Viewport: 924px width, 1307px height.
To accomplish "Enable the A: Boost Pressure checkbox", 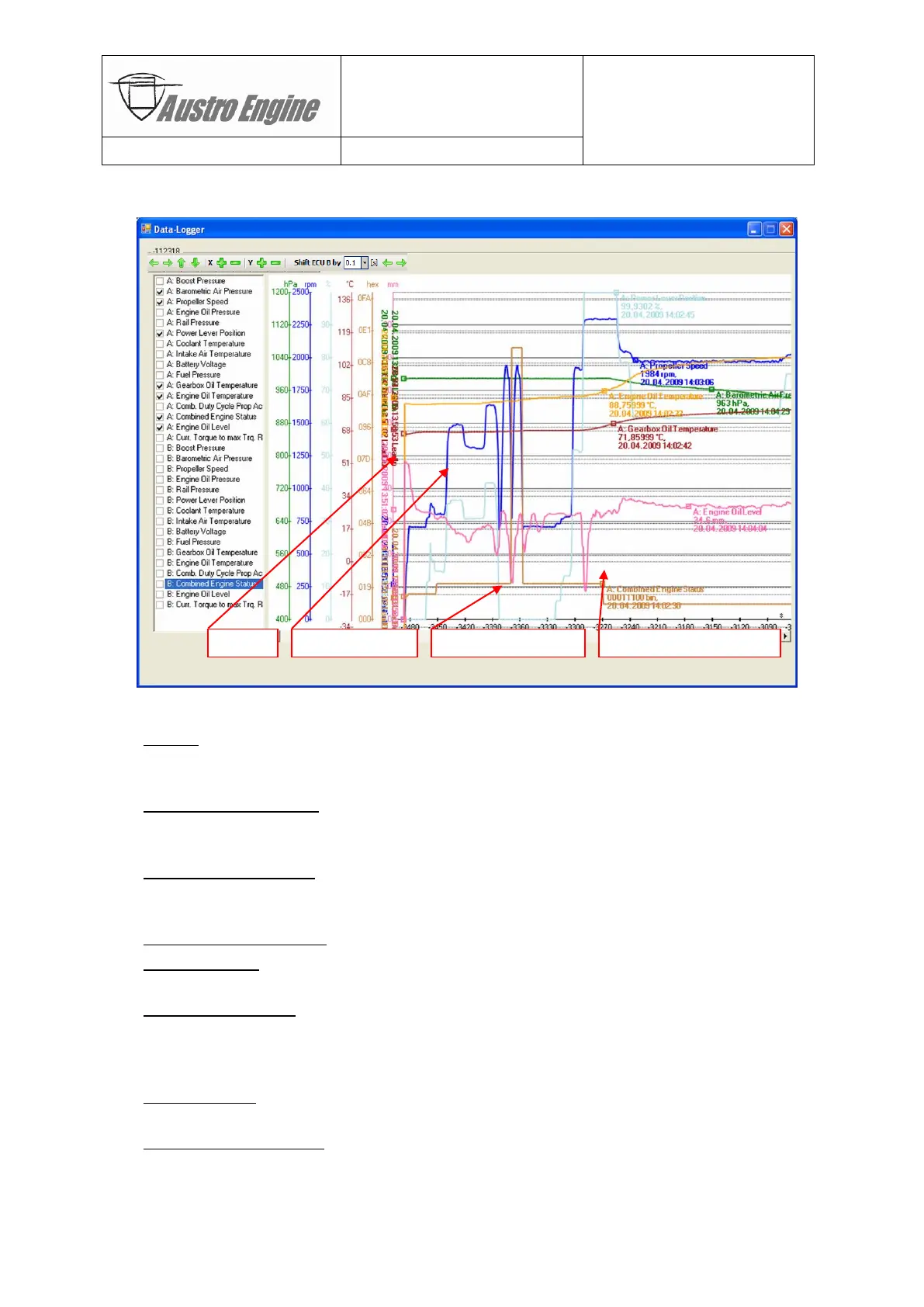I will (160, 282).
